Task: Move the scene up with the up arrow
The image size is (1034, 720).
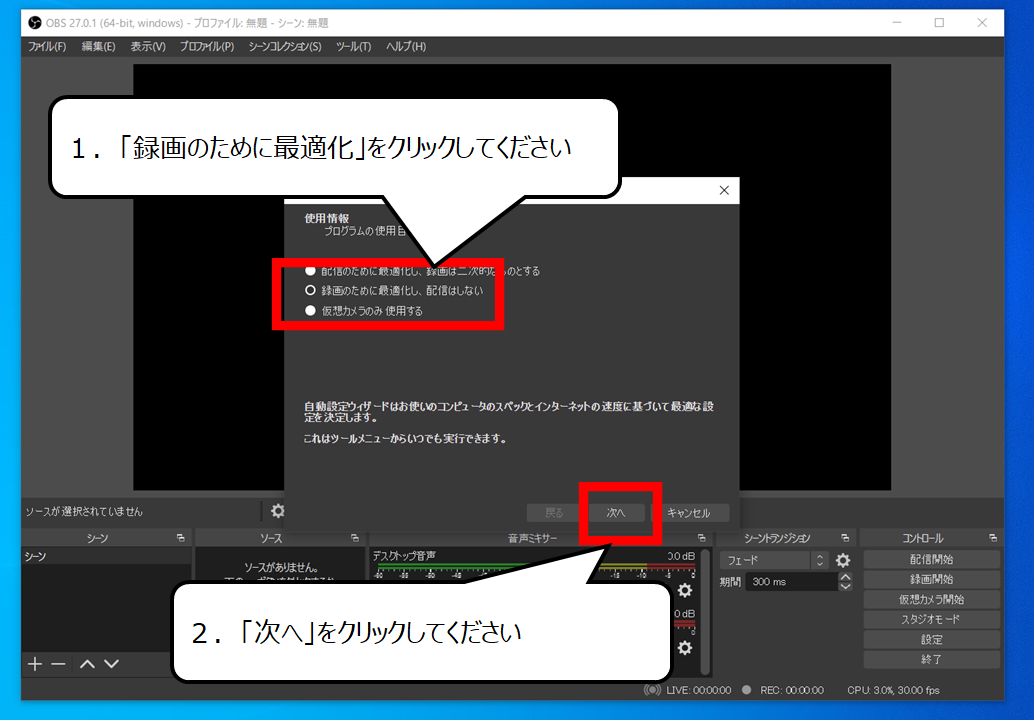Action: (87, 664)
